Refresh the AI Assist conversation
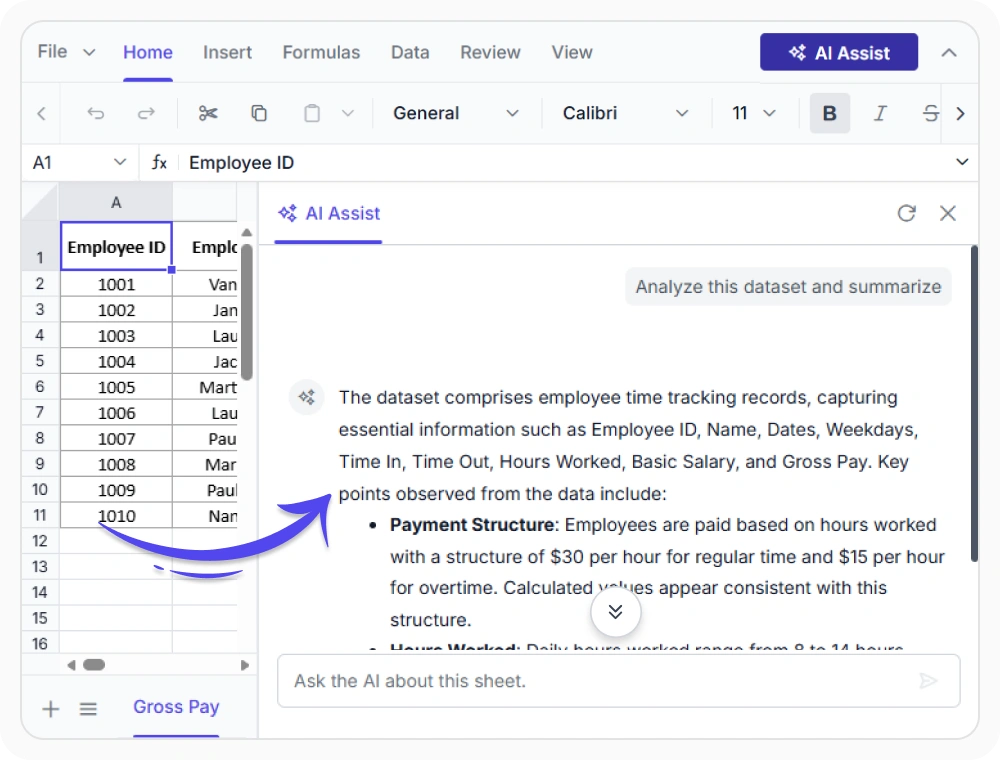1000x760 pixels. pyautogui.click(x=906, y=213)
